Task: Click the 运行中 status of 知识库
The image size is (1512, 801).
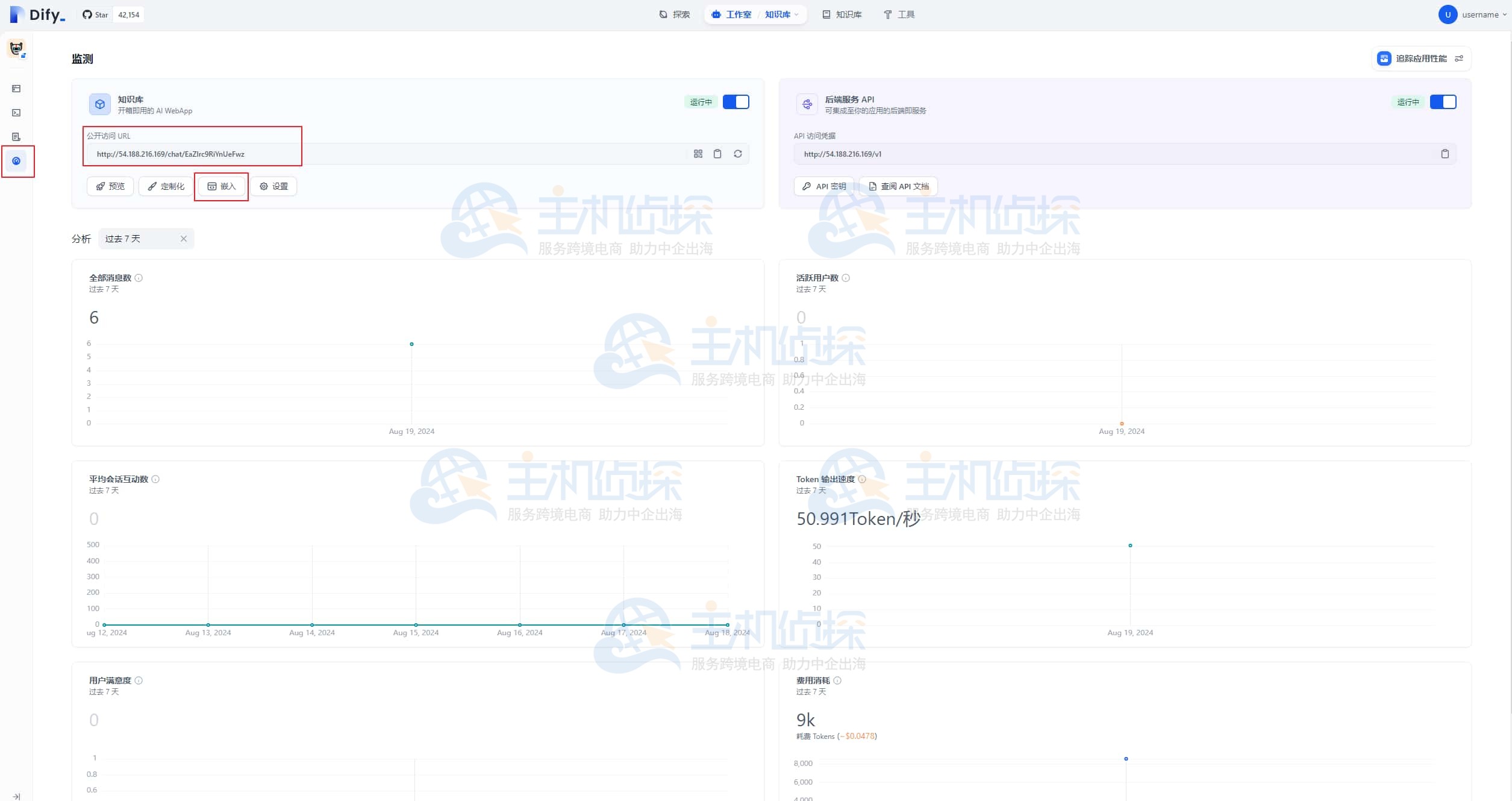Action: point(701,102)
